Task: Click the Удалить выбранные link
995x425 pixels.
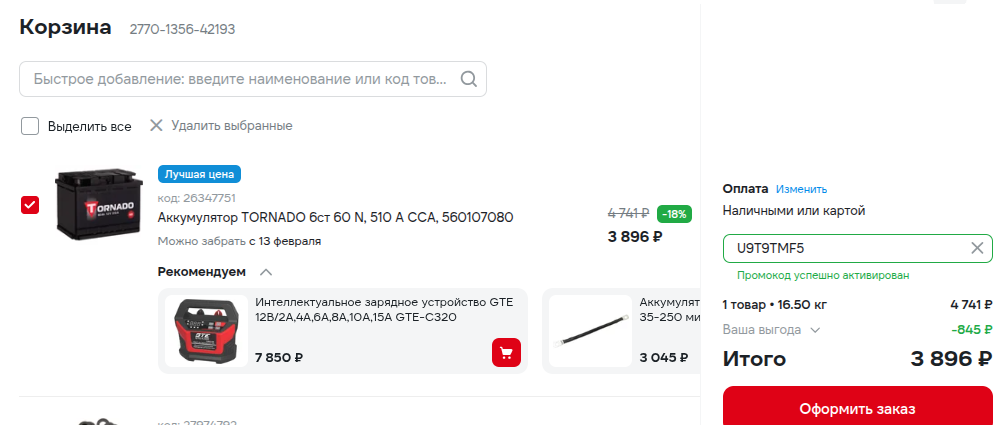Action: (231, 126)
